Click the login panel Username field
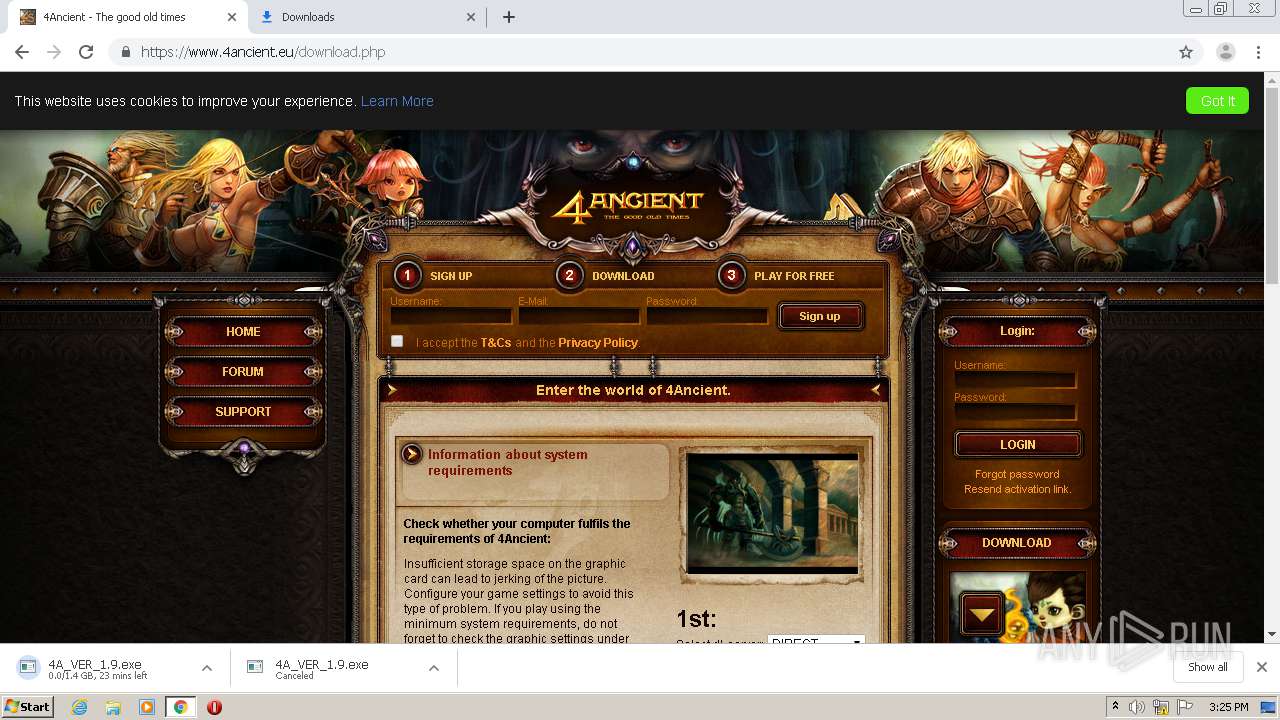The width and height of the screenshot is (1280, 720). coord(1015,380)
